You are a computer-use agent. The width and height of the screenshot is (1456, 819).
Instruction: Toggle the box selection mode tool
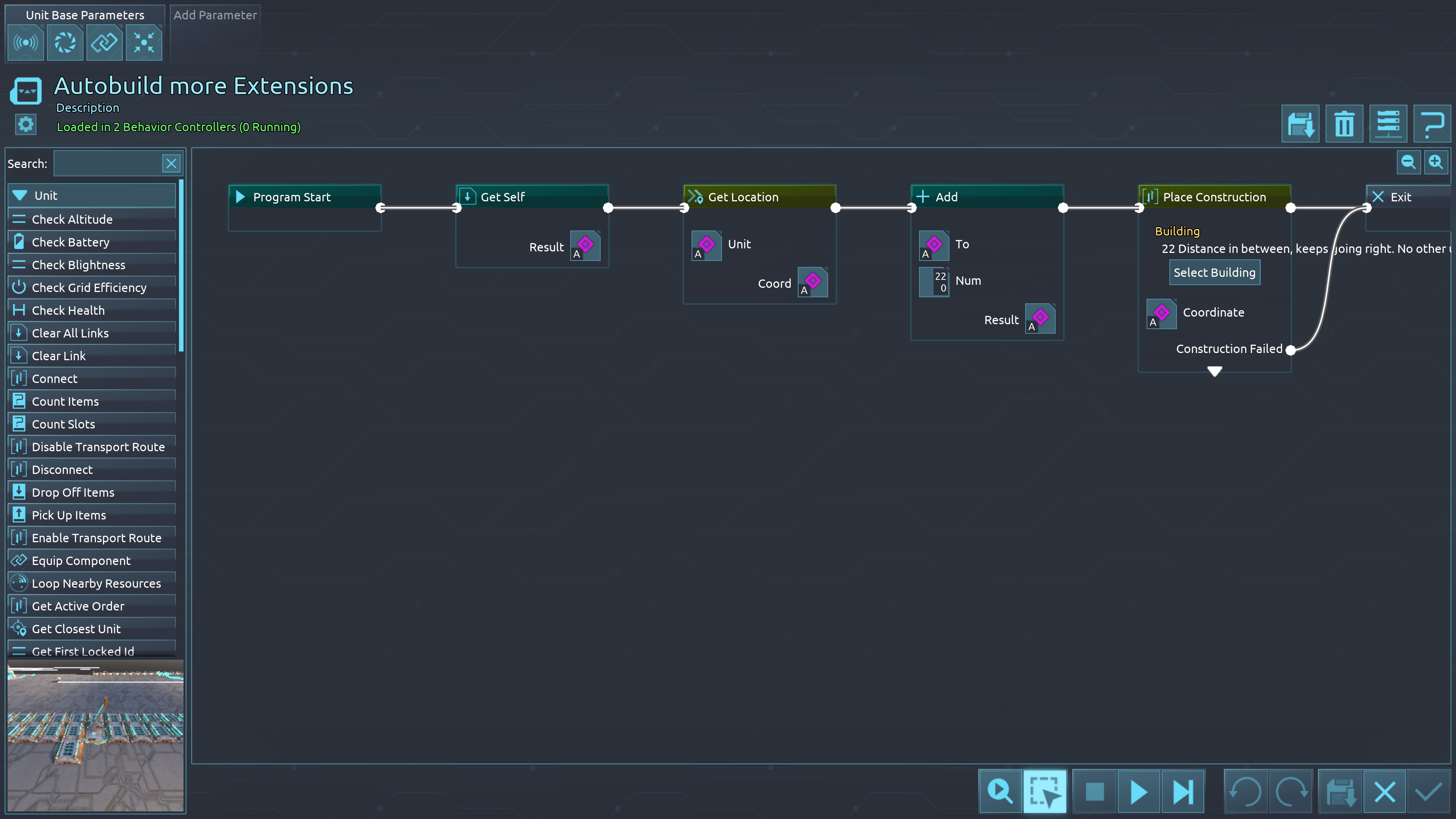[1045, 791]
